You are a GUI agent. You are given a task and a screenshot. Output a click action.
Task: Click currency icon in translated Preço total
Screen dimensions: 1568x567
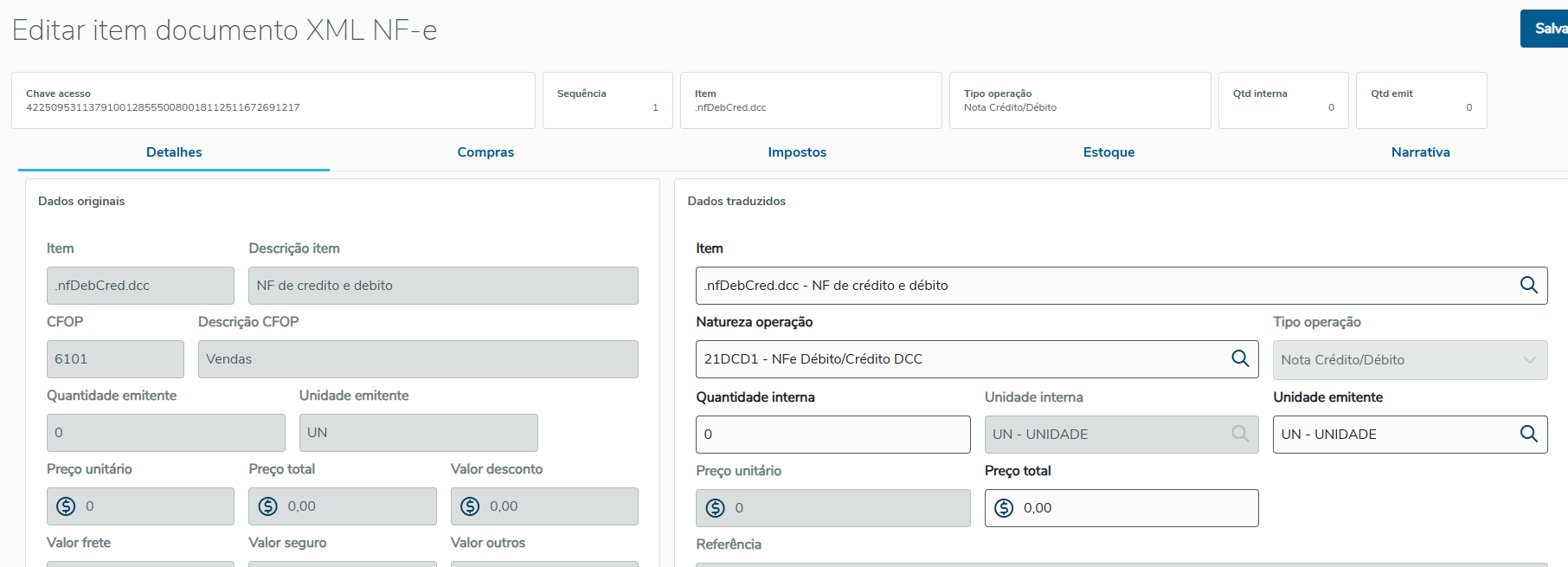(1004, 508)
